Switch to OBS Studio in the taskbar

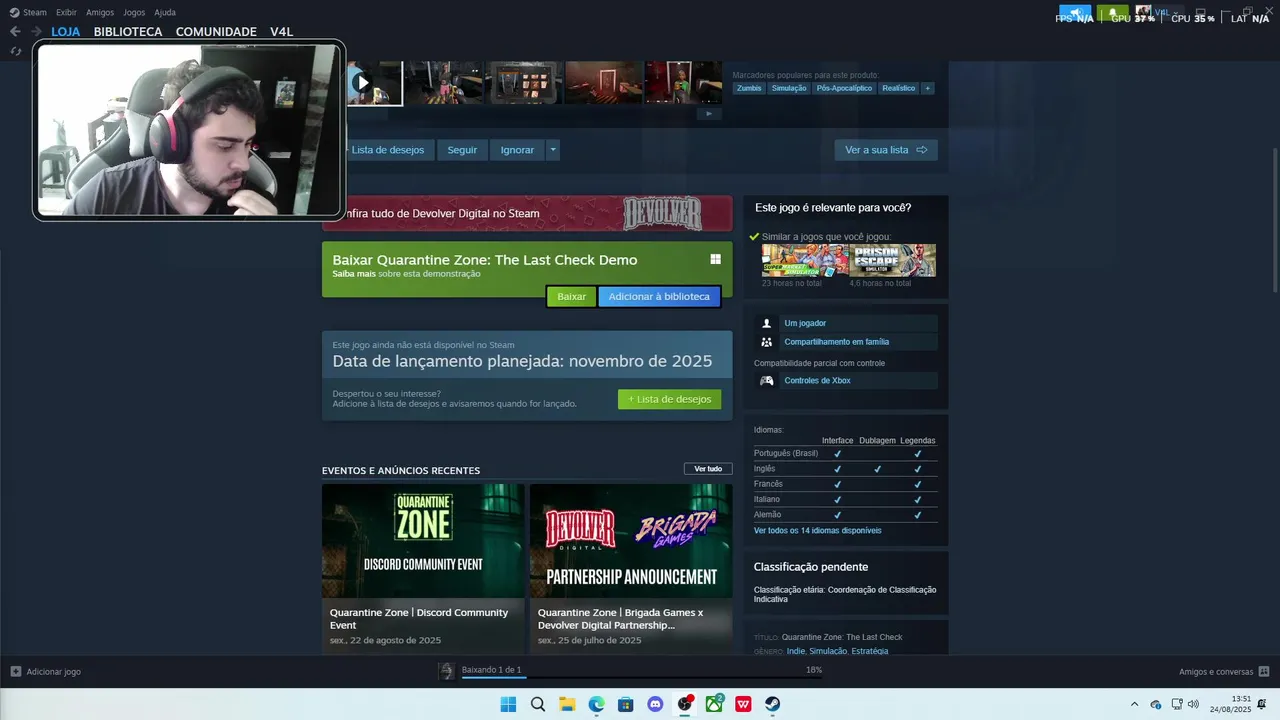pos(685,704)
